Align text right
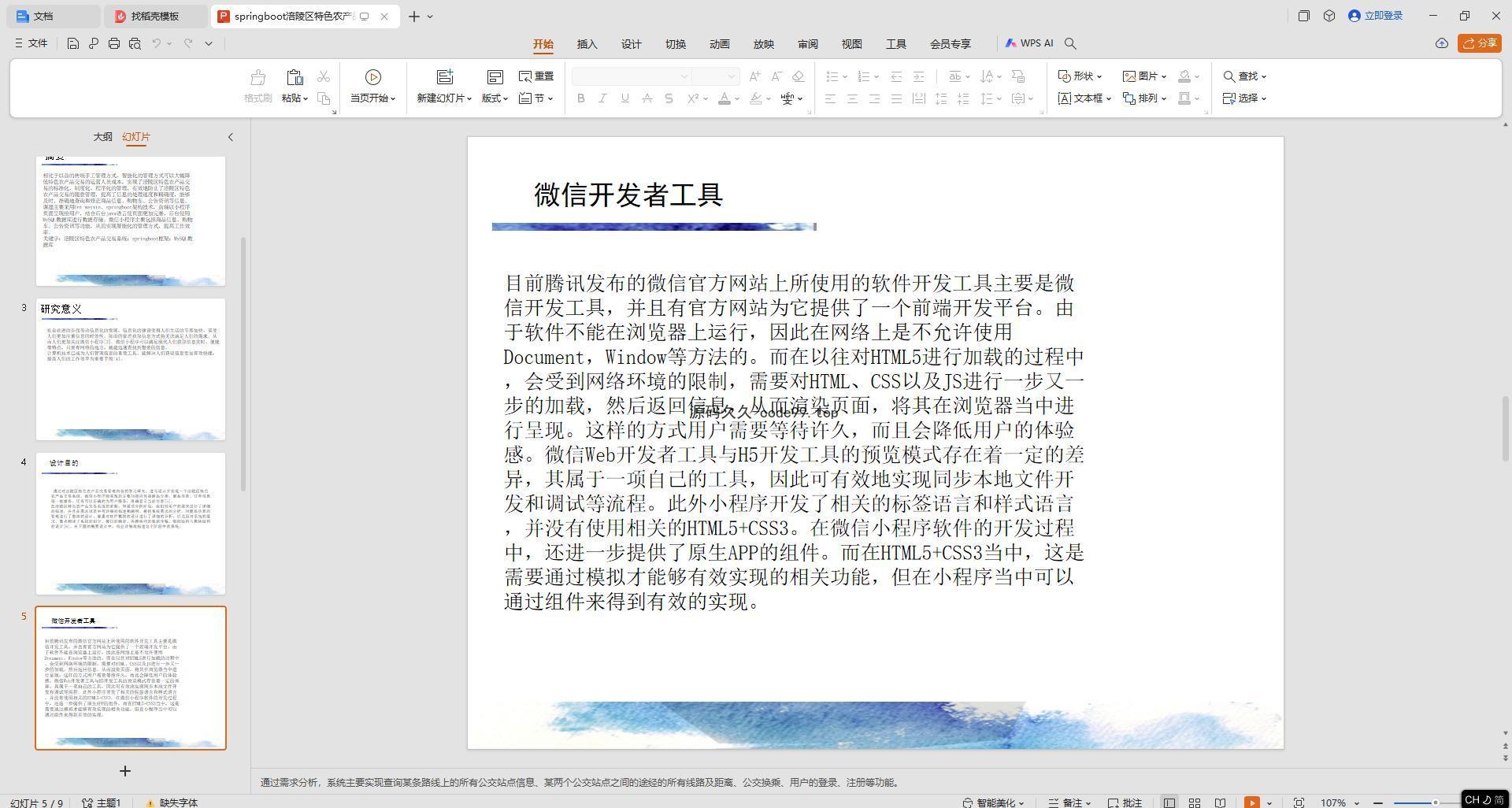This screenshot has height=808, width=1512. (874, 98)
